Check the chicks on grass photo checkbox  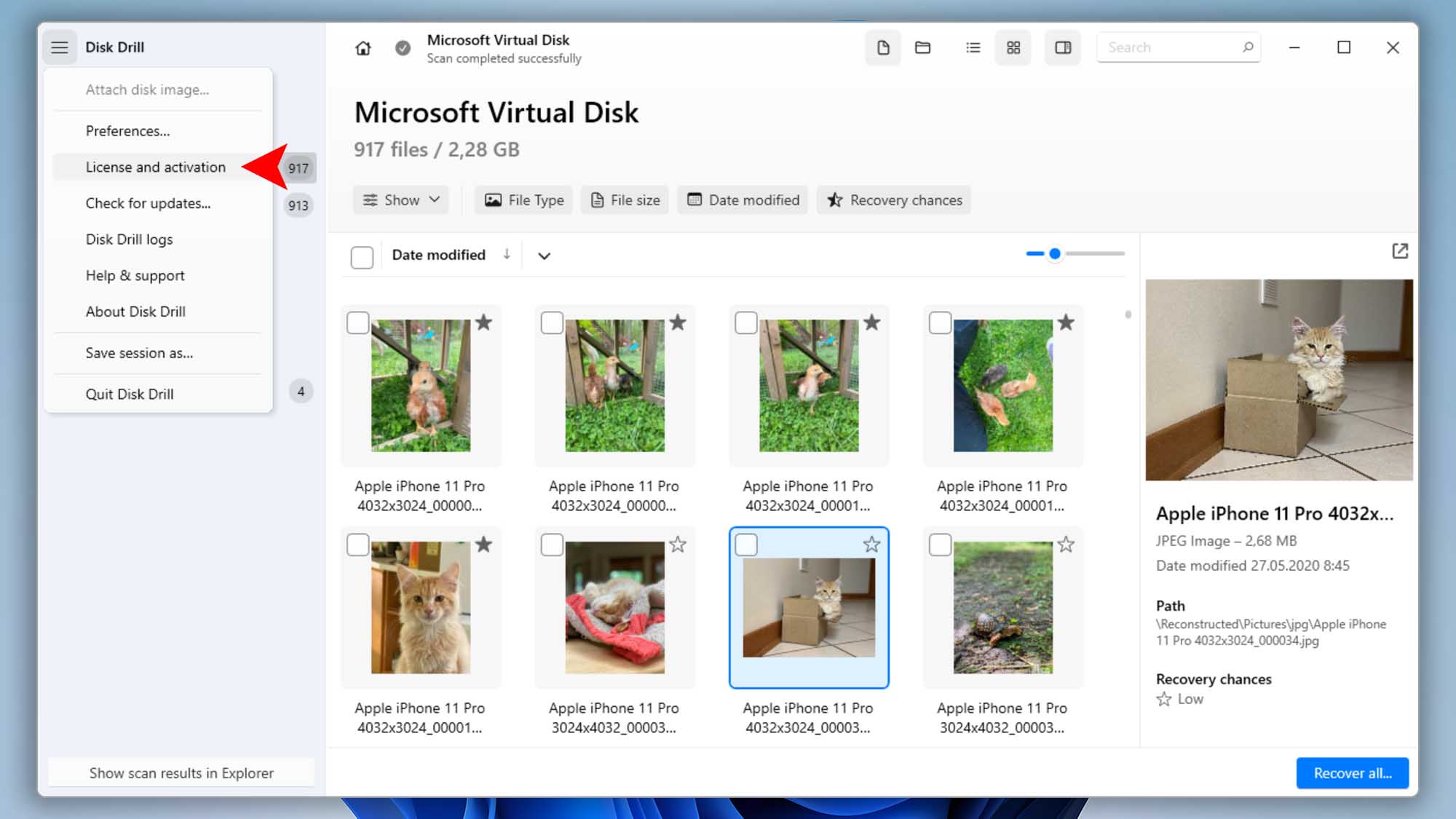(941, 323)
